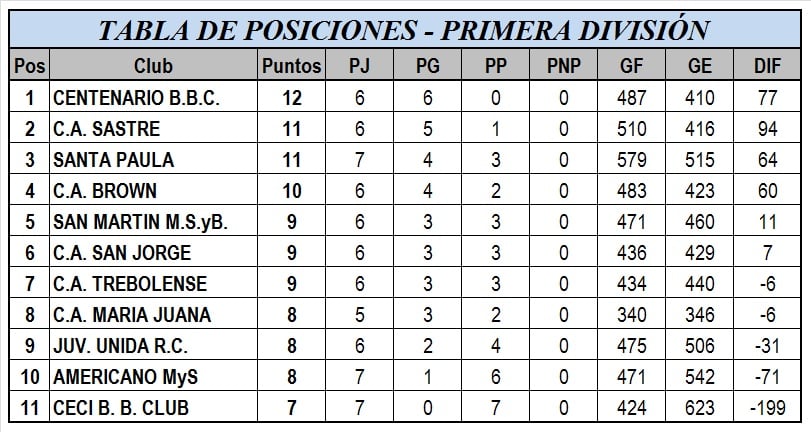Select the C.A. SAN JORGE cell
This screenshot has width=811, height=432.
[x=121, y=253]
